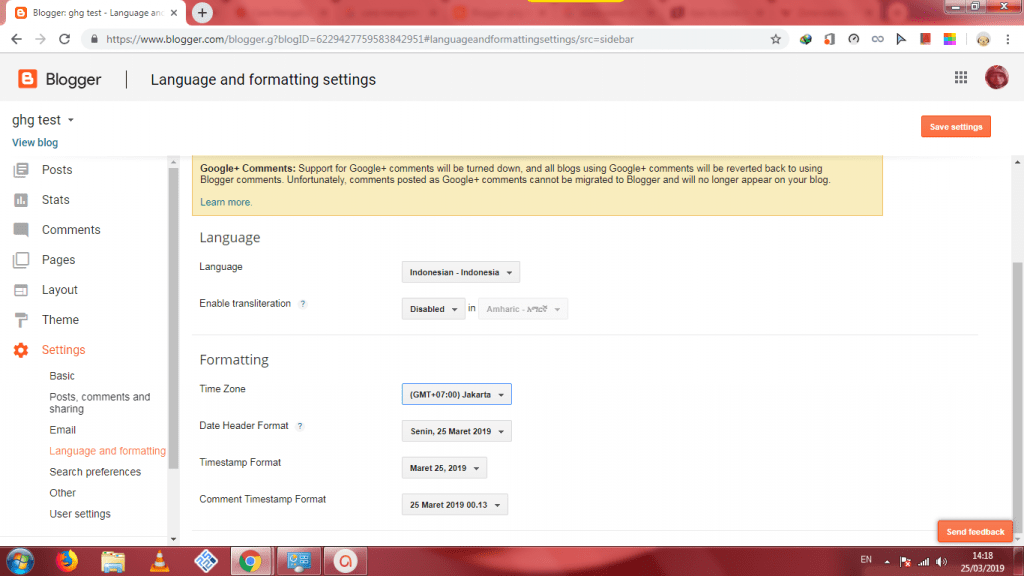Select the Blogger ghg test browser tab
Image resolution: width=1024 pixels, height=576 pixels.
pyautogui.click(x=97, y=13)
